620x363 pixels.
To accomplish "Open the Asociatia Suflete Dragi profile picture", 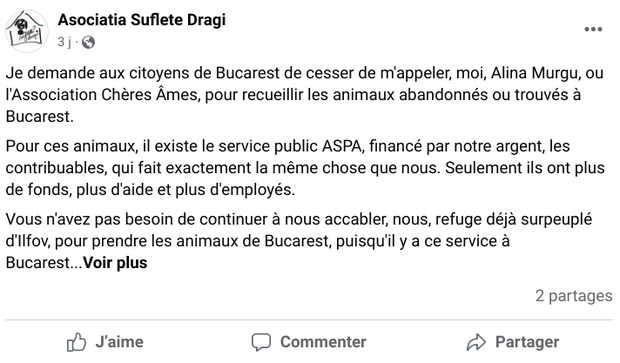I will pyautogui.click(x=26, y=31).
